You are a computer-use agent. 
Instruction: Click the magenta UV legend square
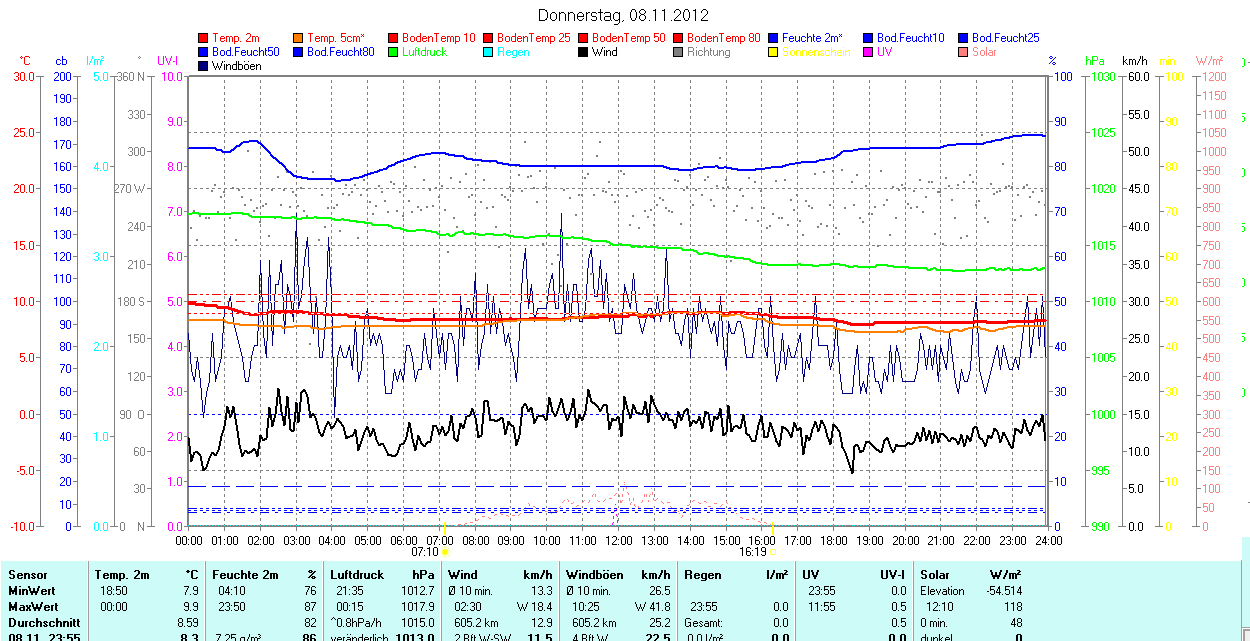pyautogui.click(x=869, y=52)
